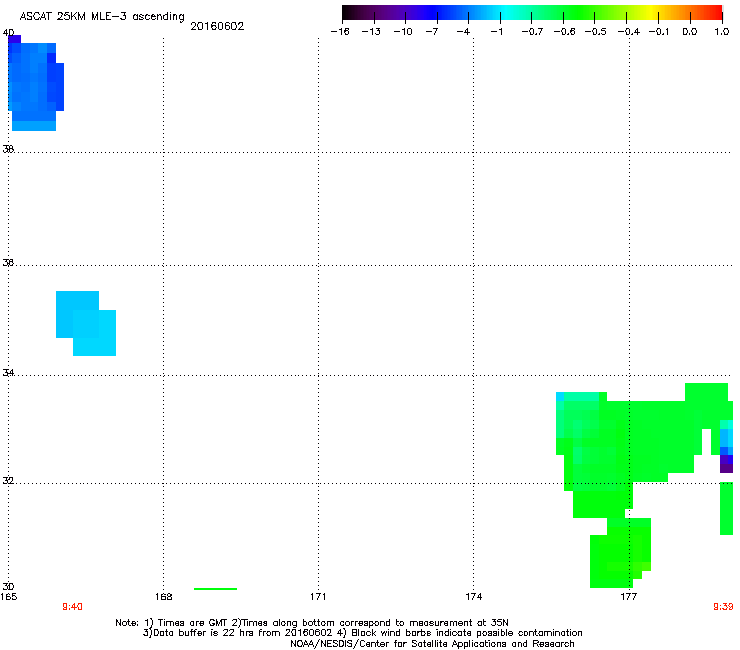Viewport: 740px width, 650px height.
Task: Click the longitude label 174
Action: pos(473,597)
